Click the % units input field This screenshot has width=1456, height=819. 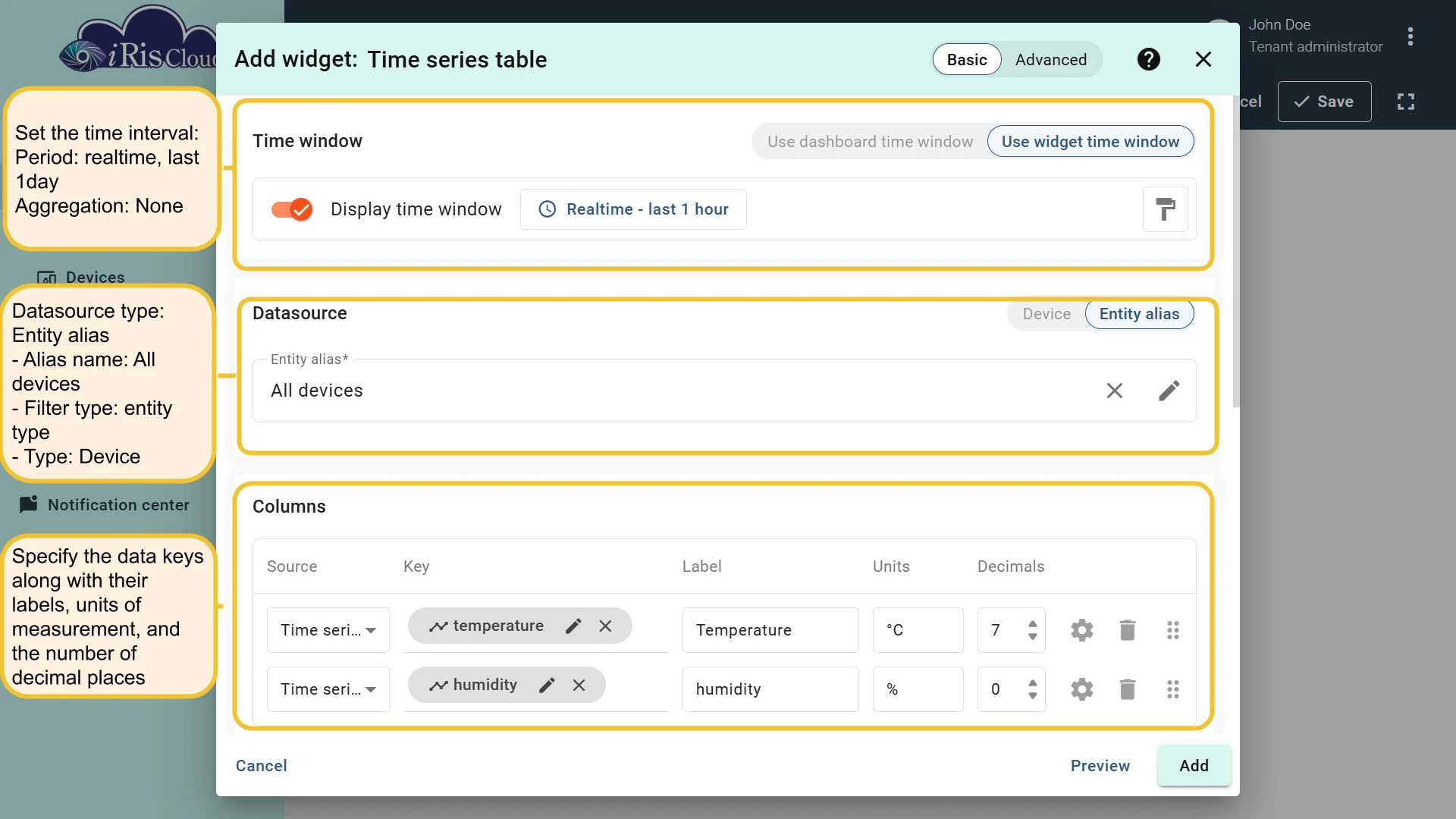918,689
